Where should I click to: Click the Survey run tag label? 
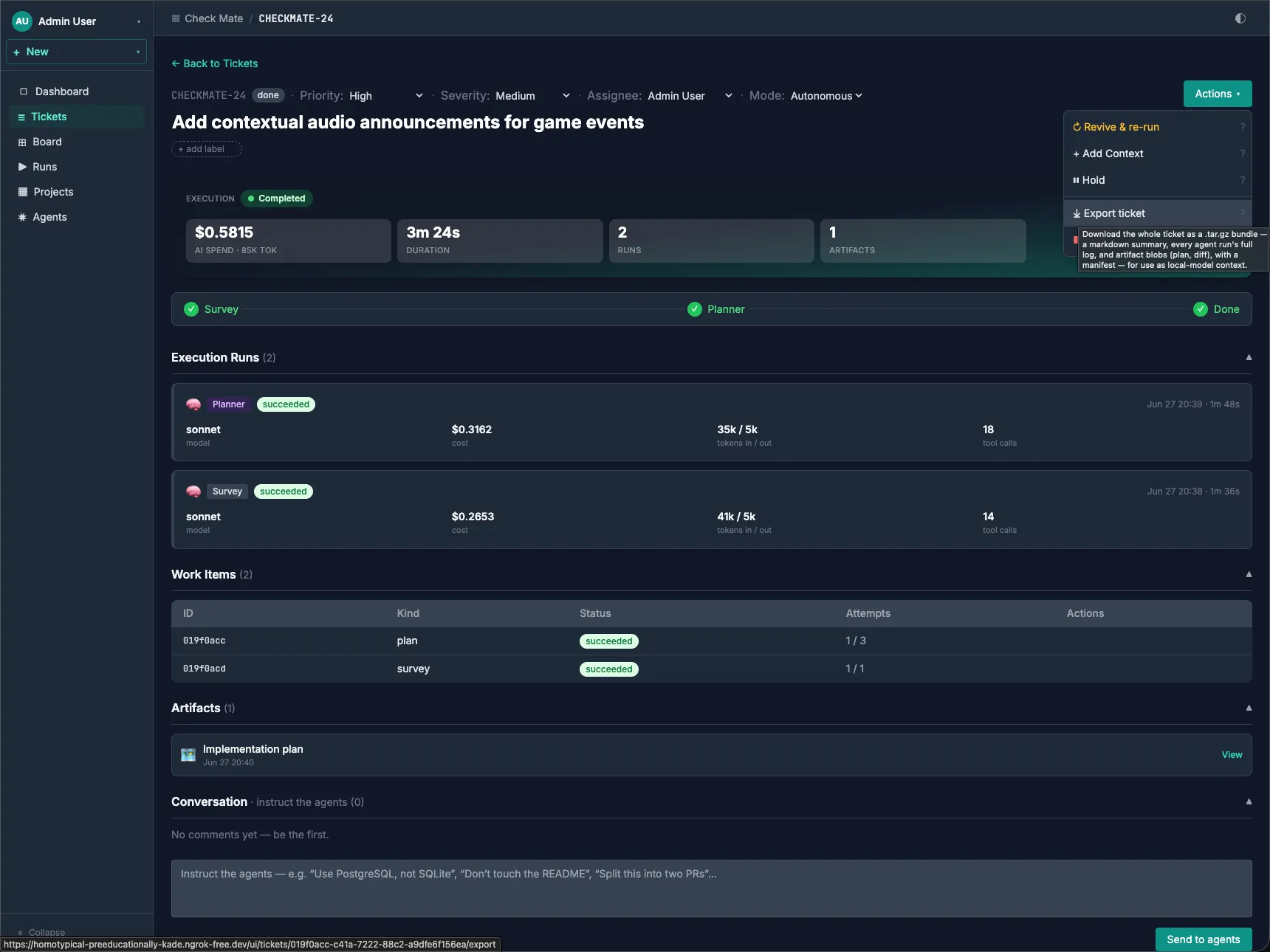point(227,491)
